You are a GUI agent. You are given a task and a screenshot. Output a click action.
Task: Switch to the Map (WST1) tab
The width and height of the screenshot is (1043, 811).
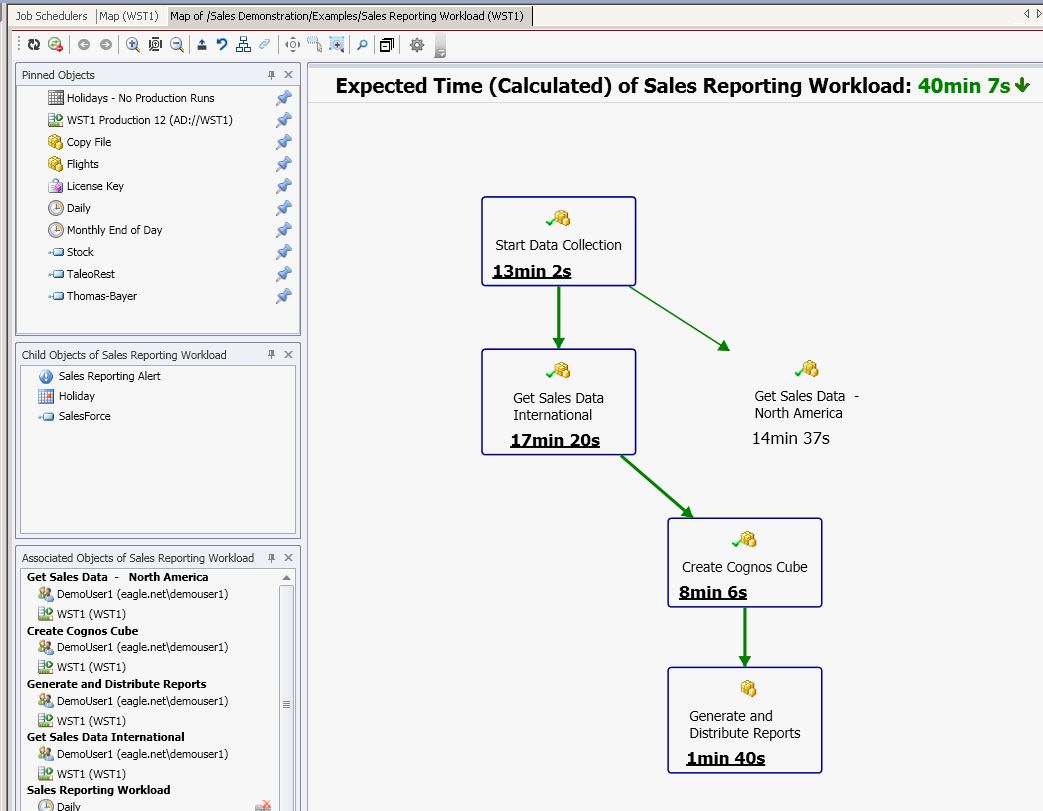(128, 16)
